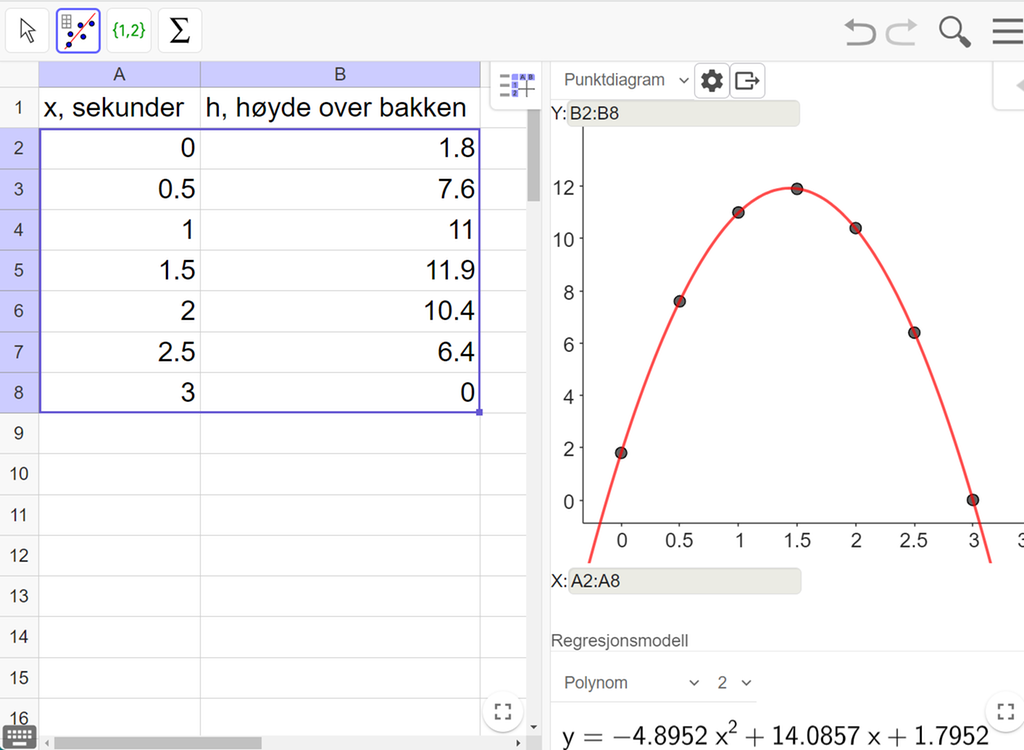Click the export chart icon
This screenshot has width=1024, height=750.
(x=747, y=81)
